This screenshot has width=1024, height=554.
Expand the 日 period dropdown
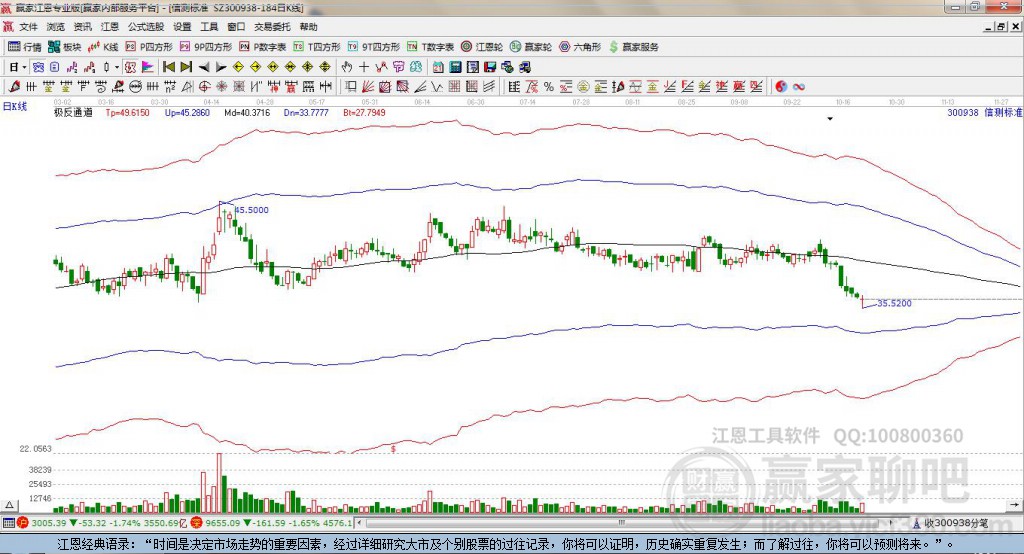[x=24, y=67]
